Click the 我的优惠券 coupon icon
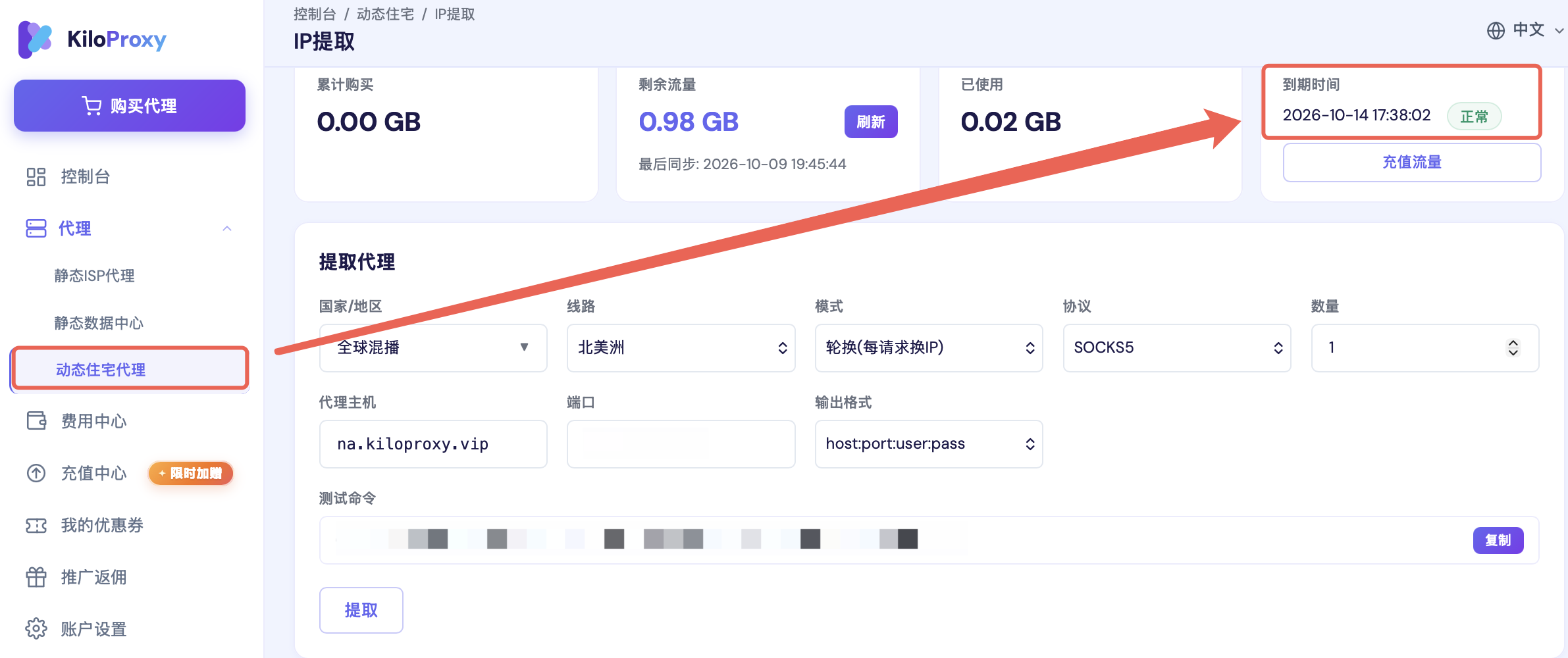The image size is (1568, 658). tap(36, 525)
